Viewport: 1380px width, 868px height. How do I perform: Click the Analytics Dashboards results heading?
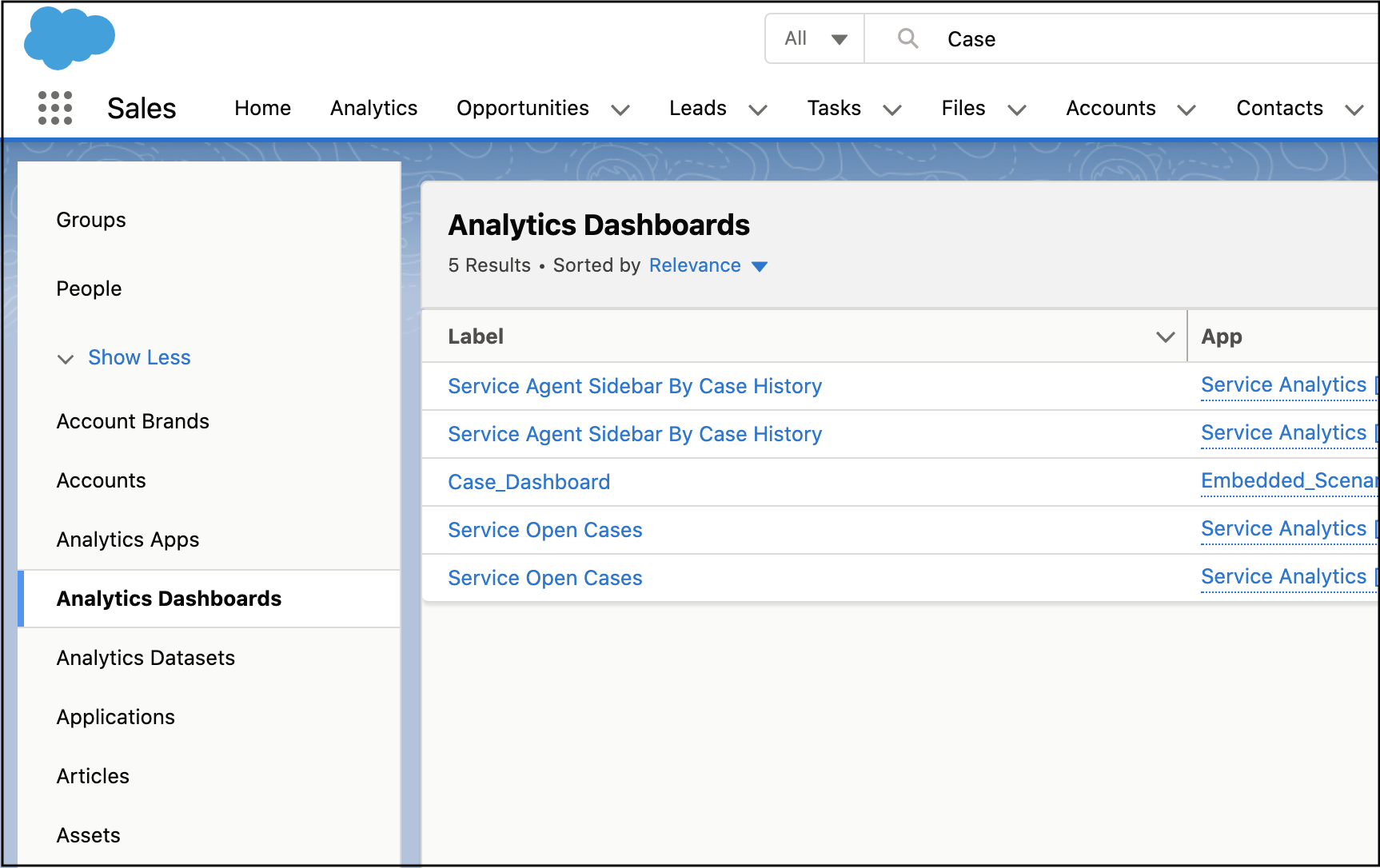(599, 225)
